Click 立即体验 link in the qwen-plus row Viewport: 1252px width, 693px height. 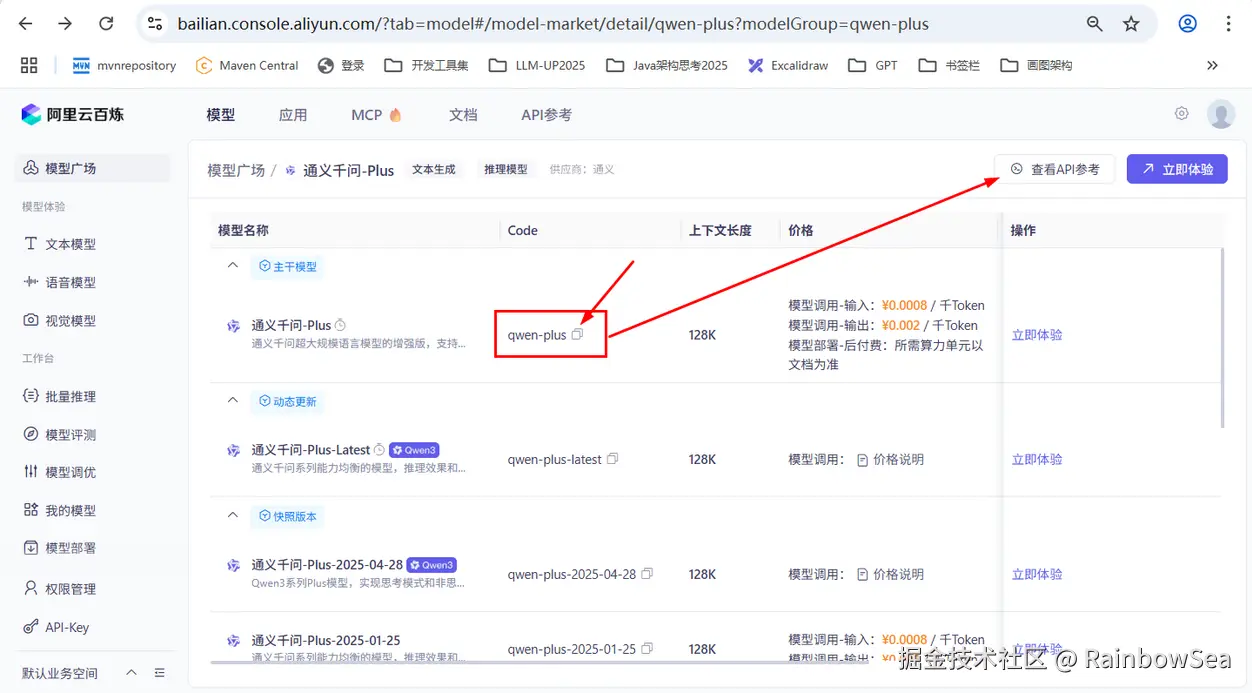coord(1037,335)
